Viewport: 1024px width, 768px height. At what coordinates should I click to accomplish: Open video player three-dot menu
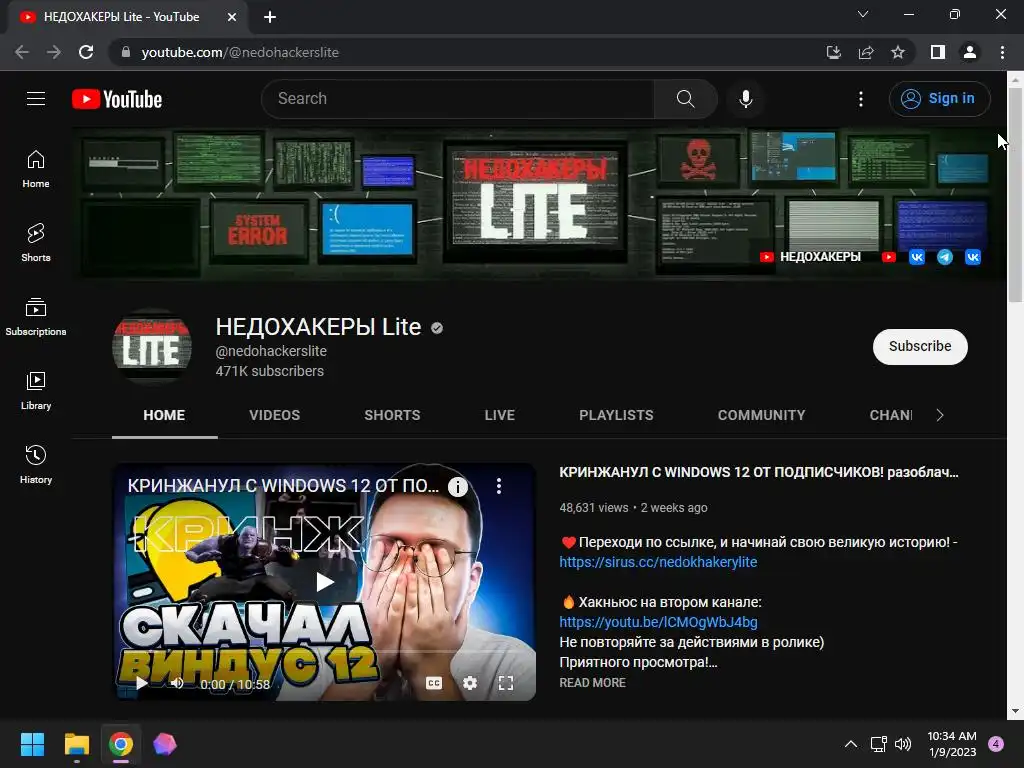click(x=498, y=486)
